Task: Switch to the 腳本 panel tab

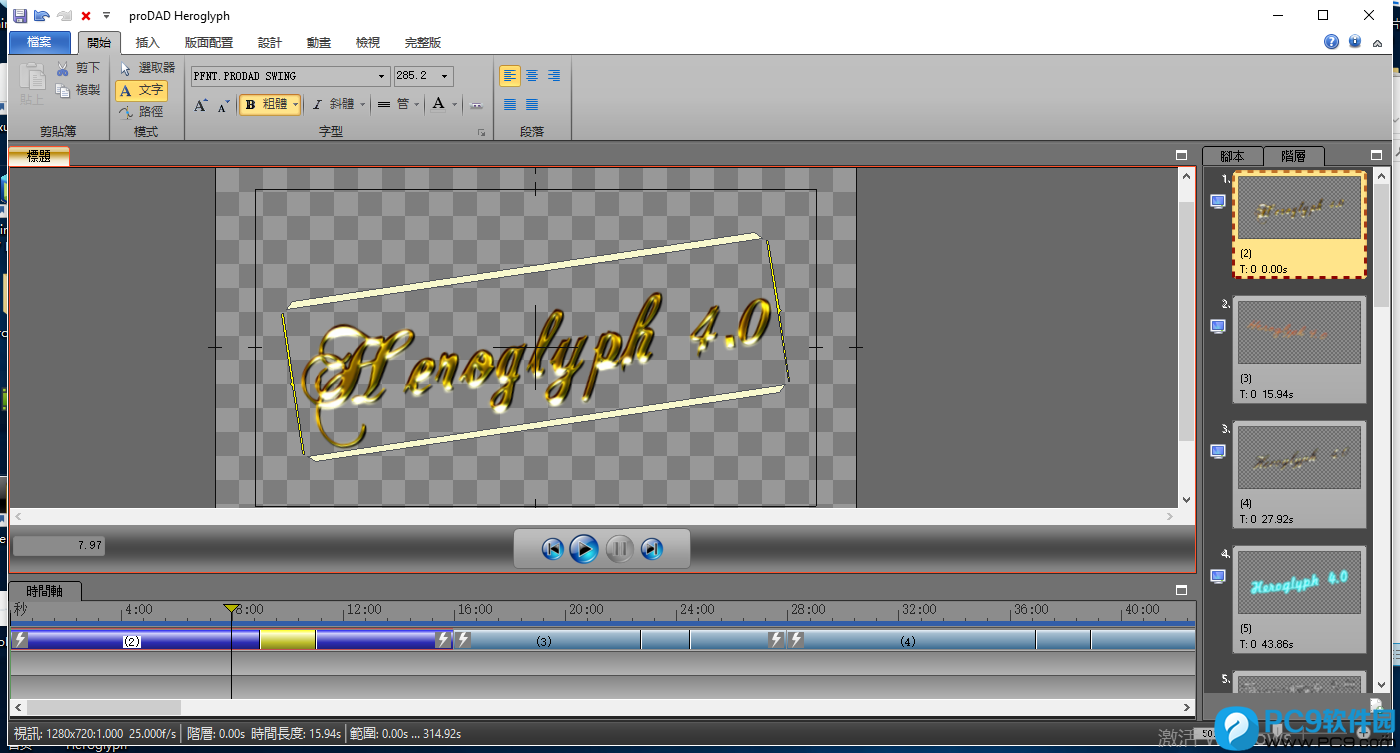Action: tap(1233, 156)
